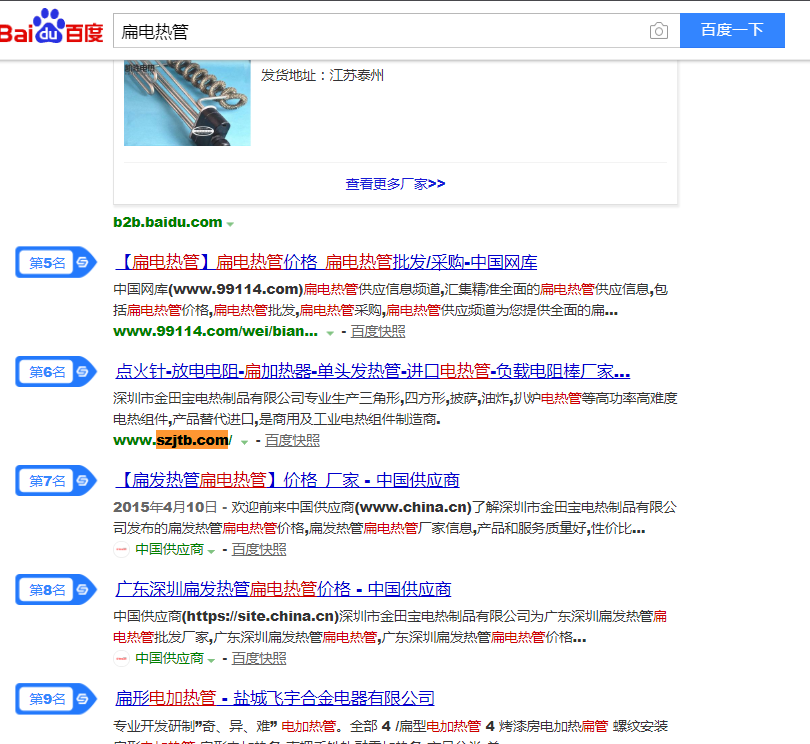Open camera image search icon
The height and width of the screenshot is (744, 810).
pyautogui.click(x=659, y=31)
